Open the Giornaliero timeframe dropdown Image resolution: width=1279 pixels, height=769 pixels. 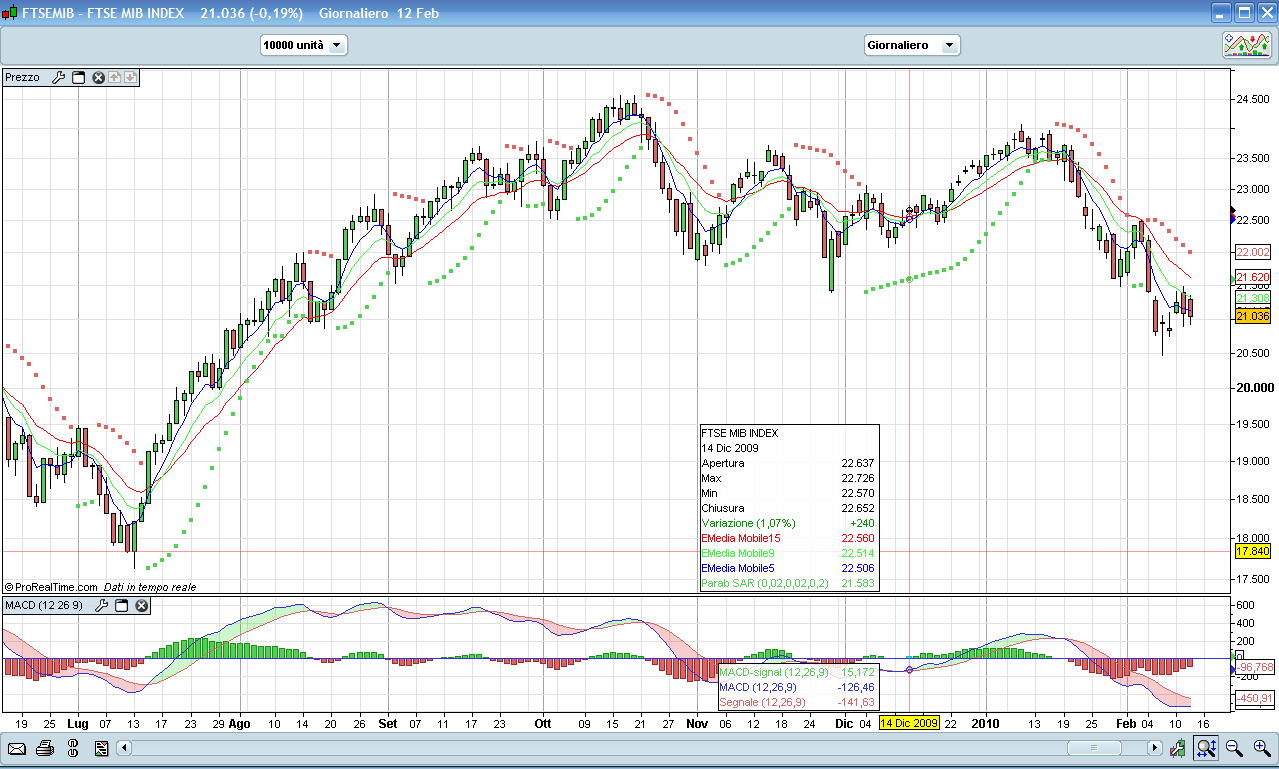coord(911,45)
